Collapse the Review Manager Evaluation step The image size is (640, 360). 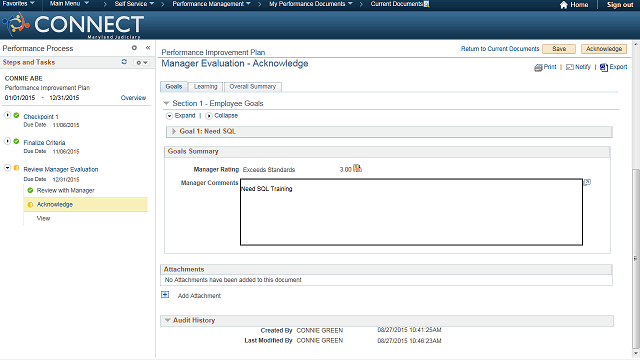(x=7, y=168)
